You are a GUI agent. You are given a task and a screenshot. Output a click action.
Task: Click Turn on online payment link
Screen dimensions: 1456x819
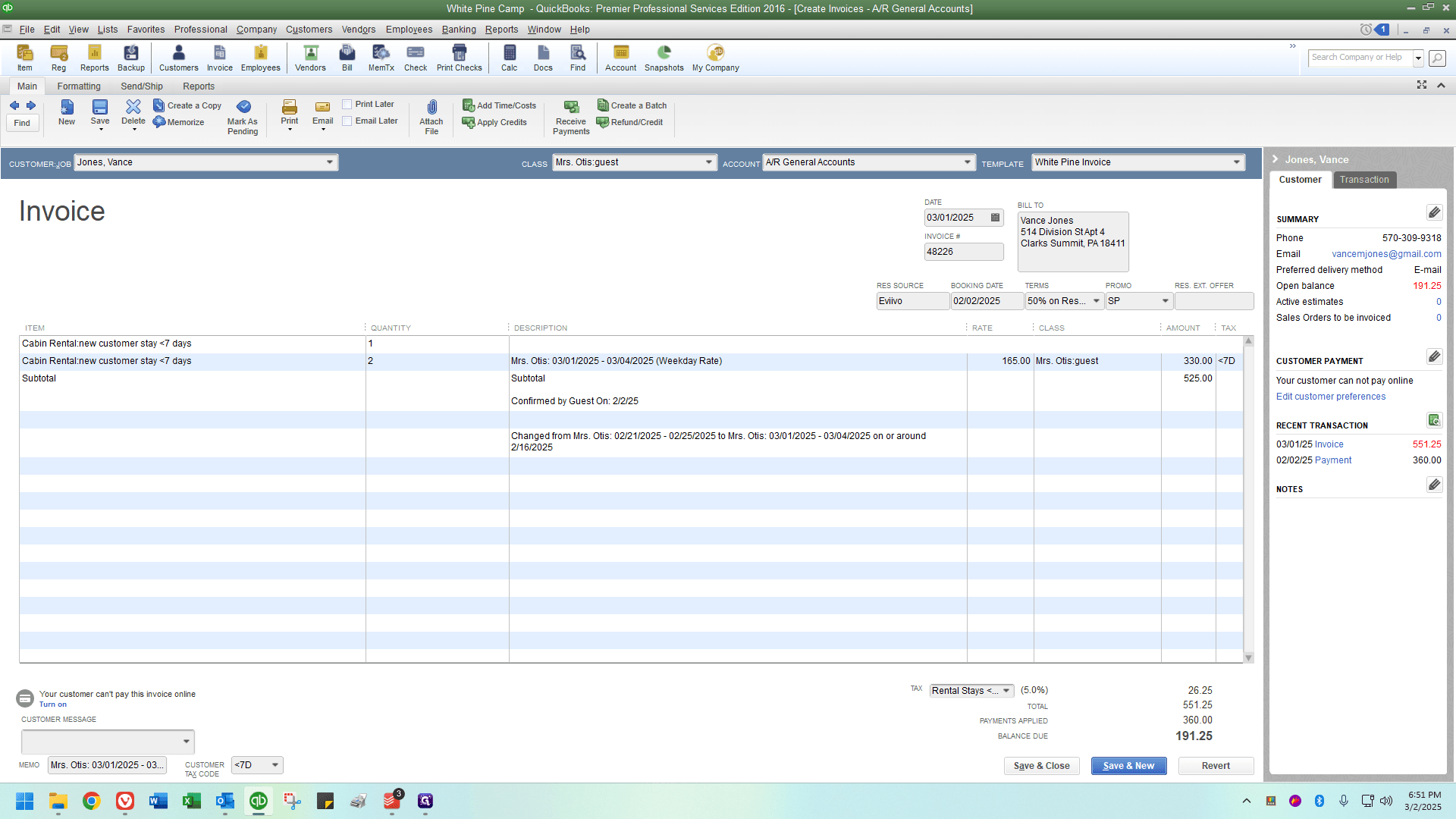click(53, 704)
